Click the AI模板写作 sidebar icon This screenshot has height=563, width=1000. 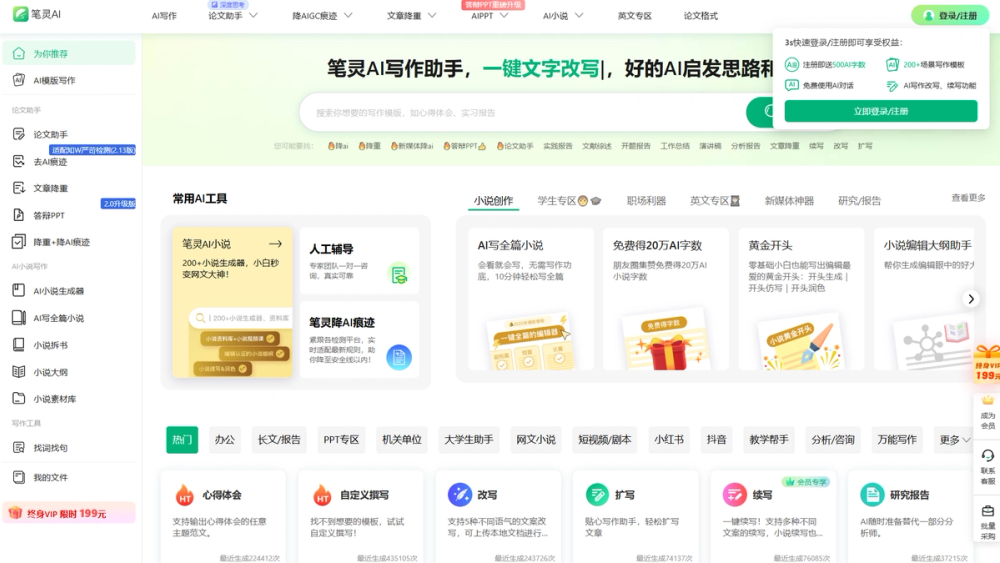point(19,80)
